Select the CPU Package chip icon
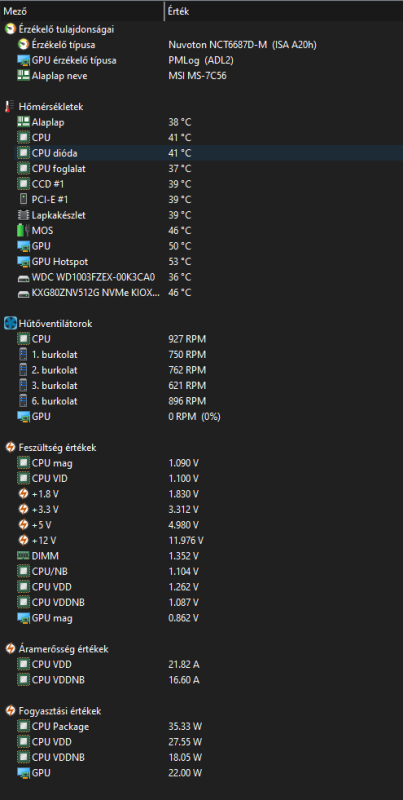Viewport: 403px width, 800px height. coord(23,726)
